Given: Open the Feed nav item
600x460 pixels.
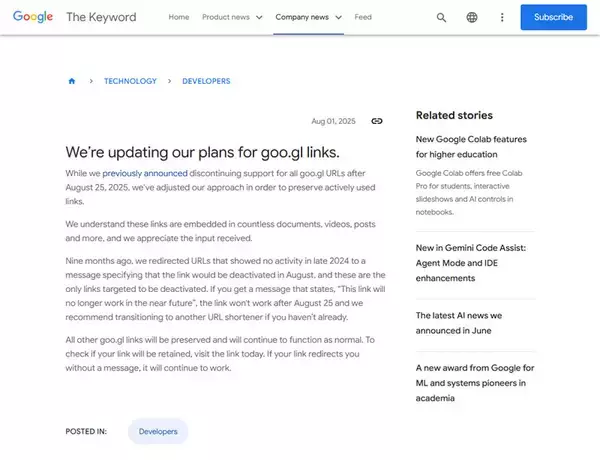Looking at the screenshot, I should [x=363, y=17].
